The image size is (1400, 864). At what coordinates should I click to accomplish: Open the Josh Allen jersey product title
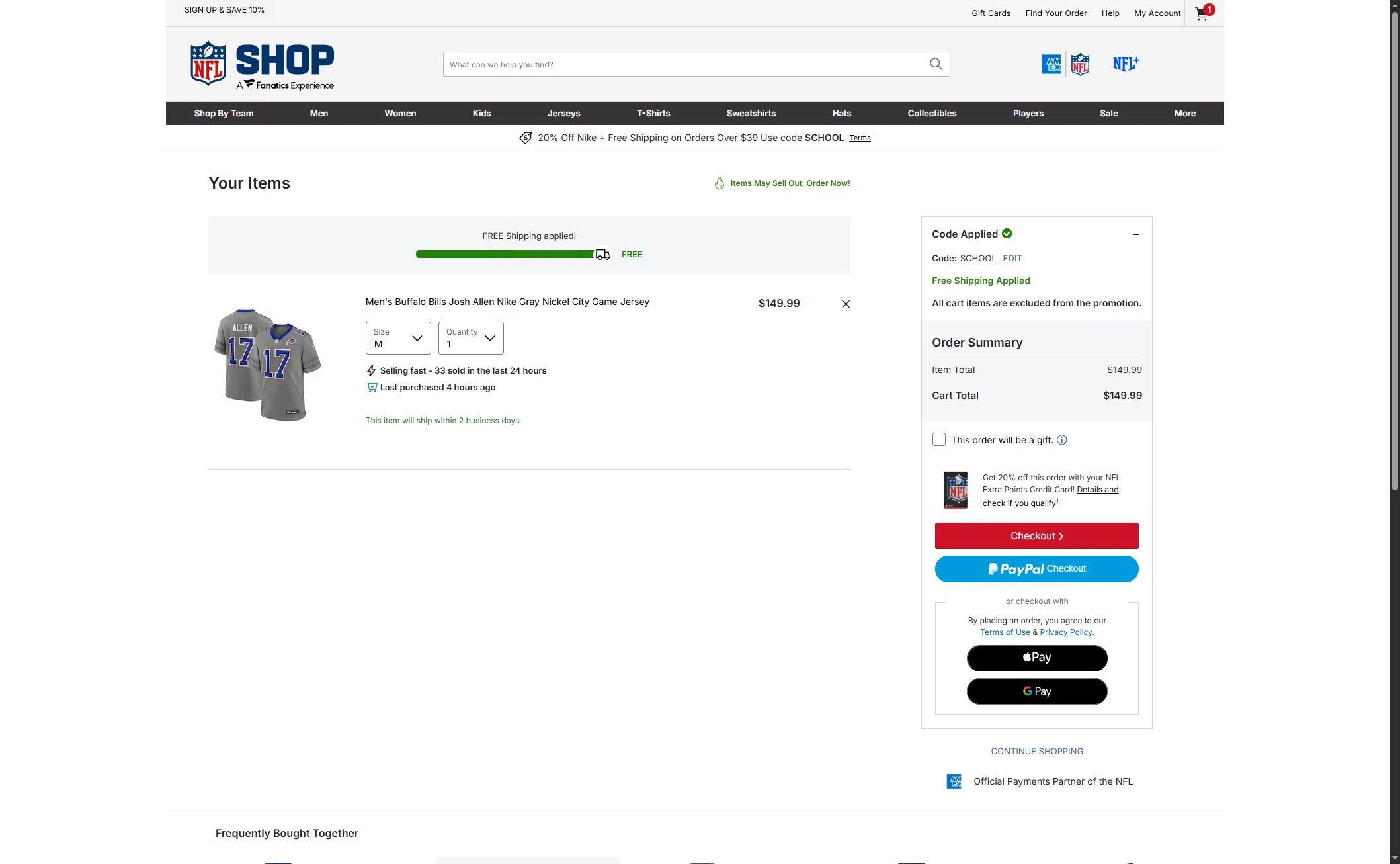point(507,302)
